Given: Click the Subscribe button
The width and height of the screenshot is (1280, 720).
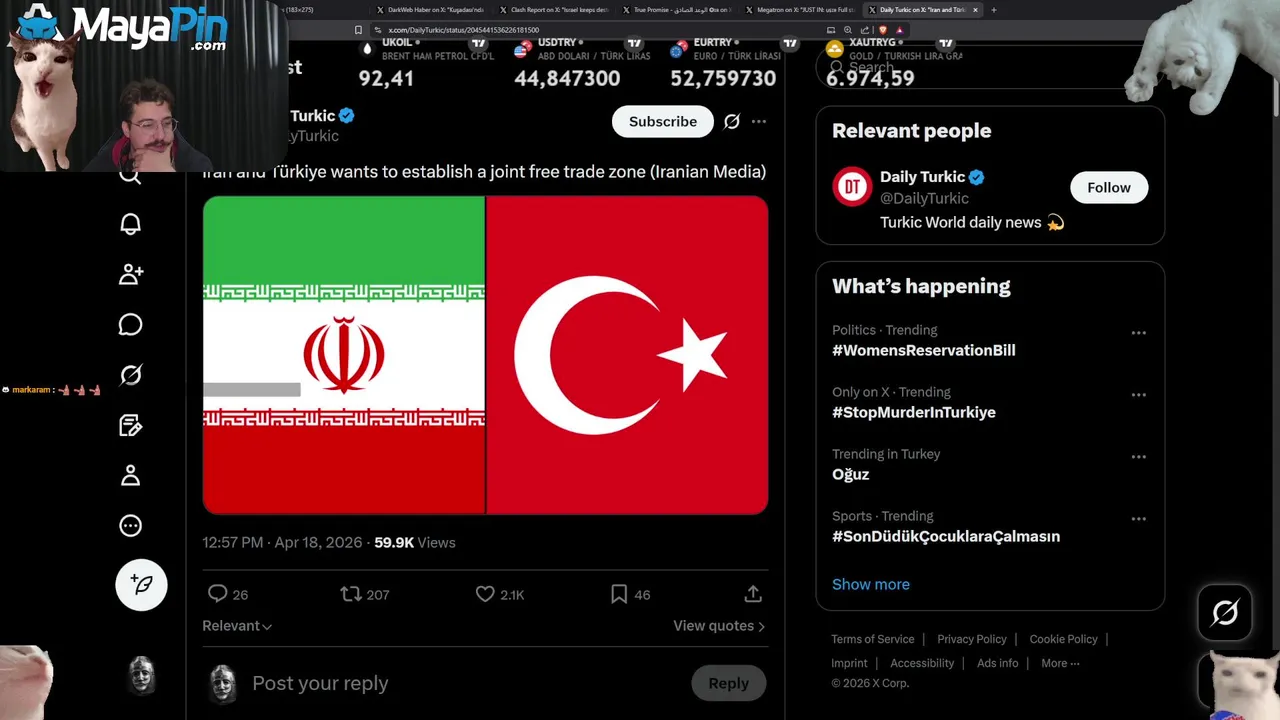Looking at the screenshot, I should pos(662,122).
